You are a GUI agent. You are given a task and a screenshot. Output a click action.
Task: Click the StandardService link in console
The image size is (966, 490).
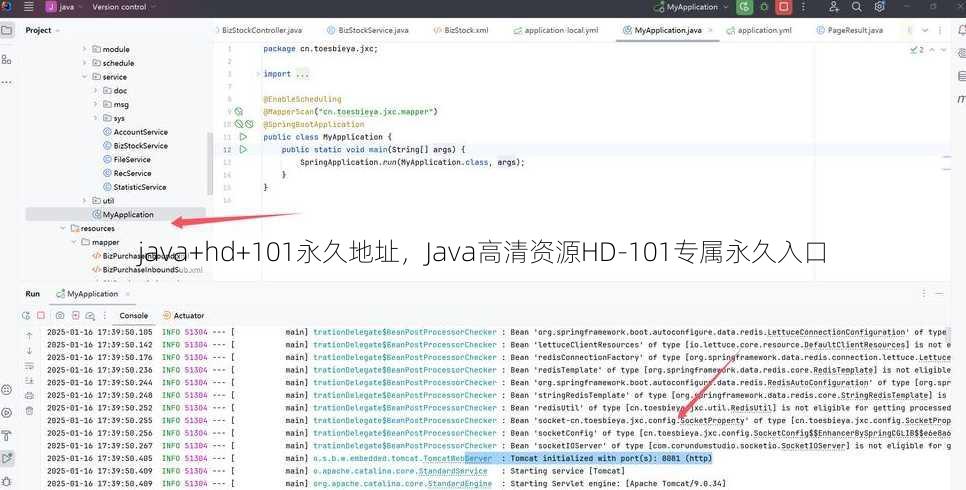(452, 471)
